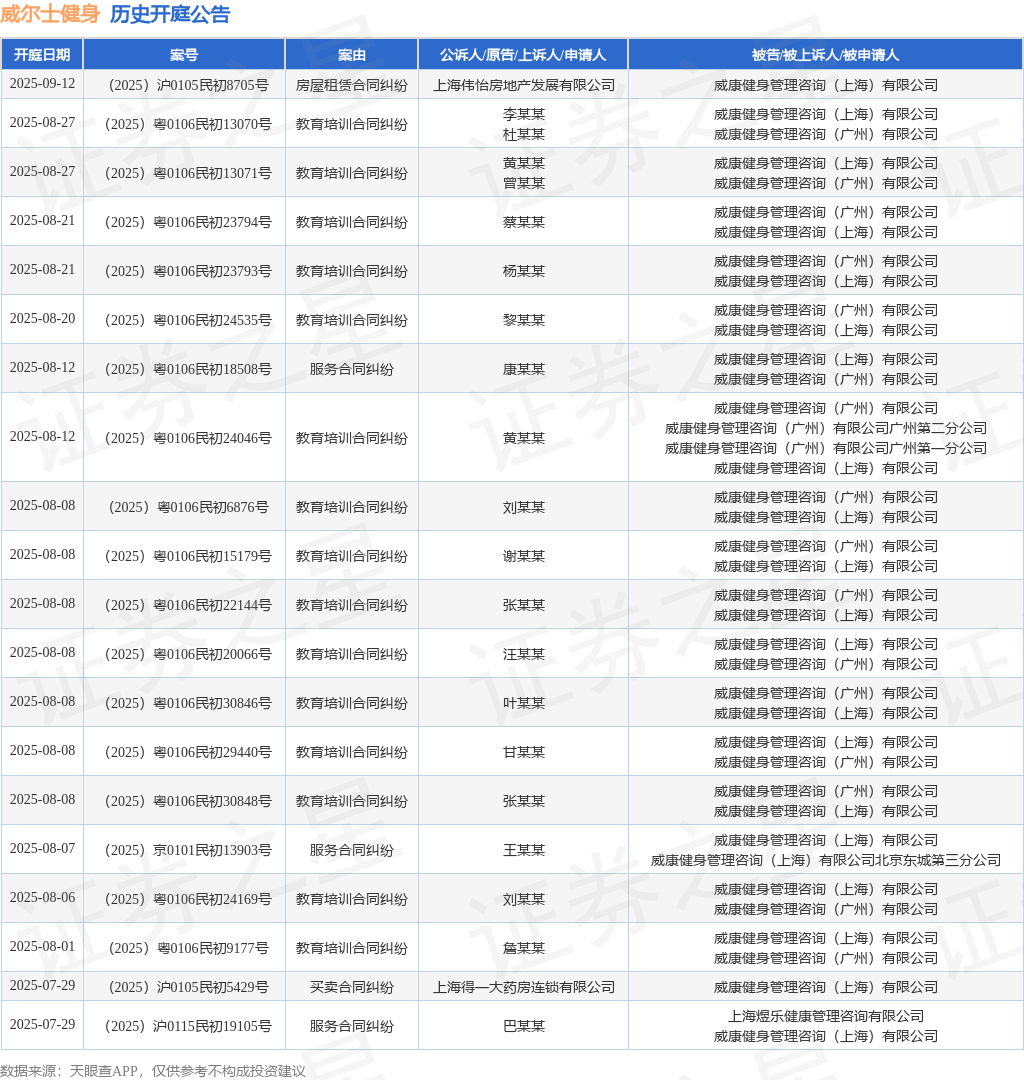Select case number (2025)粤0106民初24535号
This screenshot has height=1080, width=1024.
tap(188, 320)
